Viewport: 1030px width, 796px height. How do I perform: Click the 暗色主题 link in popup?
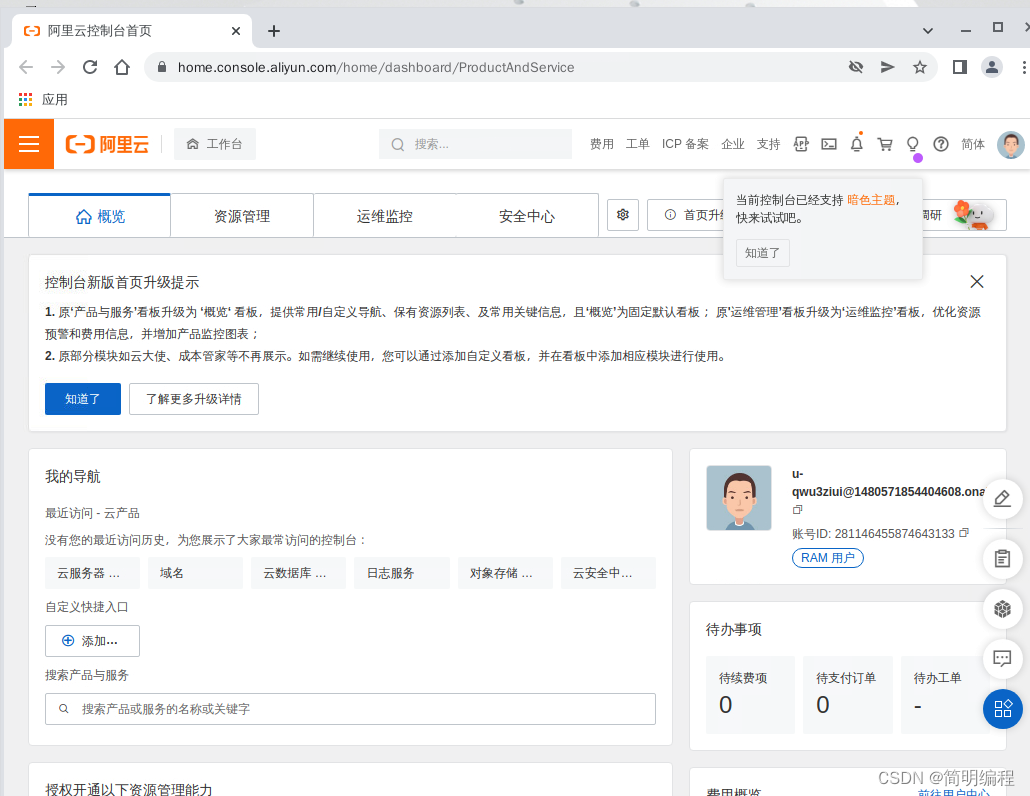pos(871,200)
